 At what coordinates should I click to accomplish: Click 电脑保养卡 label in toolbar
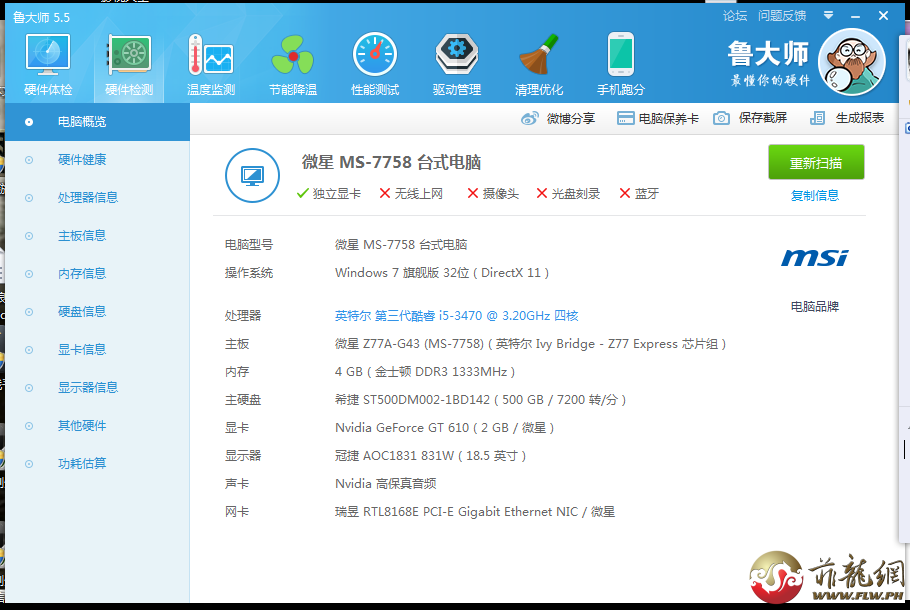(x=669, y=118)
